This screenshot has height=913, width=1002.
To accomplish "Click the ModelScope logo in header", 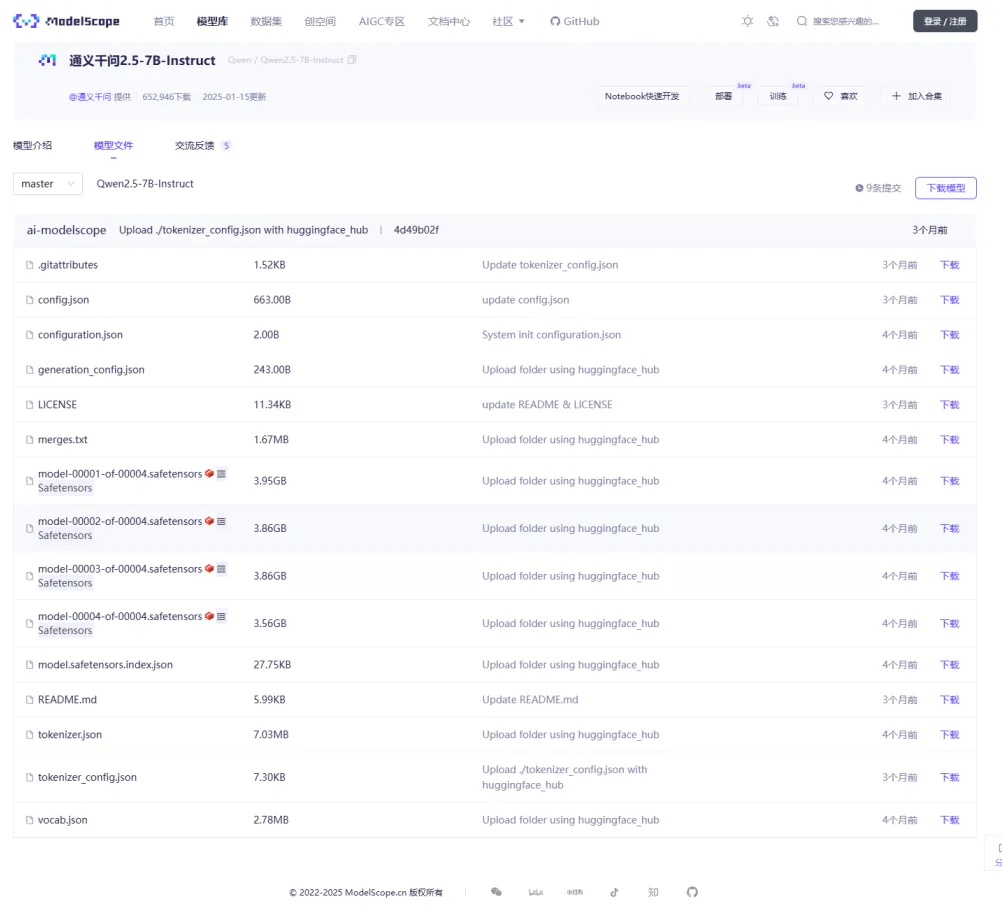I will [66, 21].
